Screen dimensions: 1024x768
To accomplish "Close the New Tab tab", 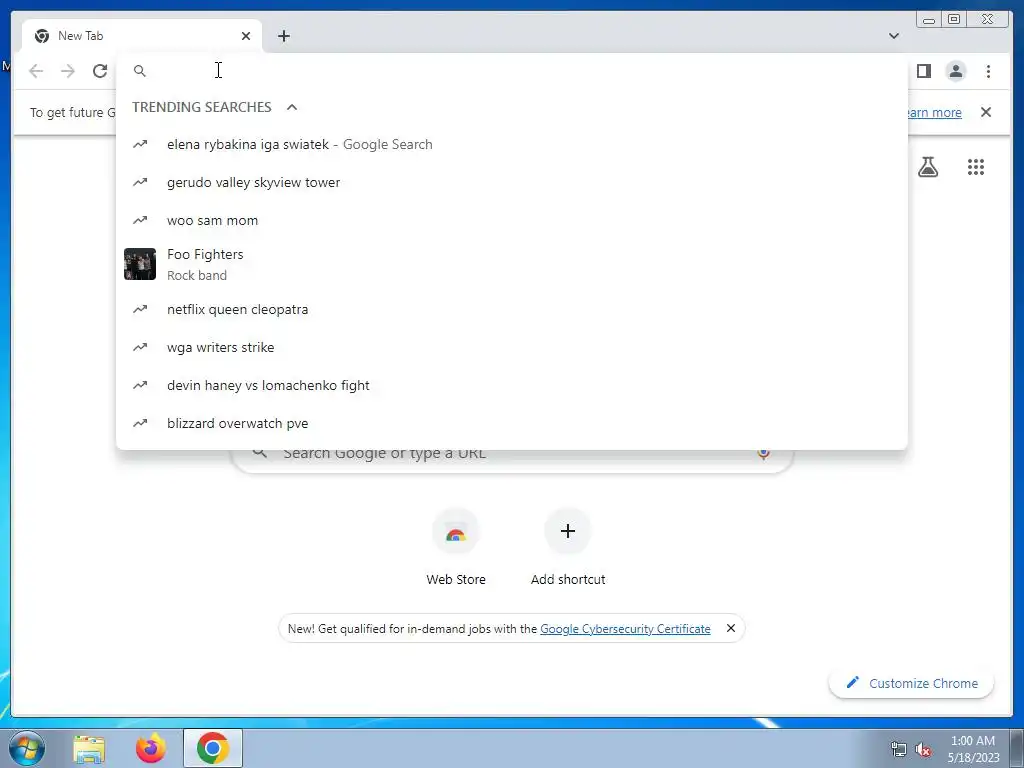I will click(x=246, y=36).
